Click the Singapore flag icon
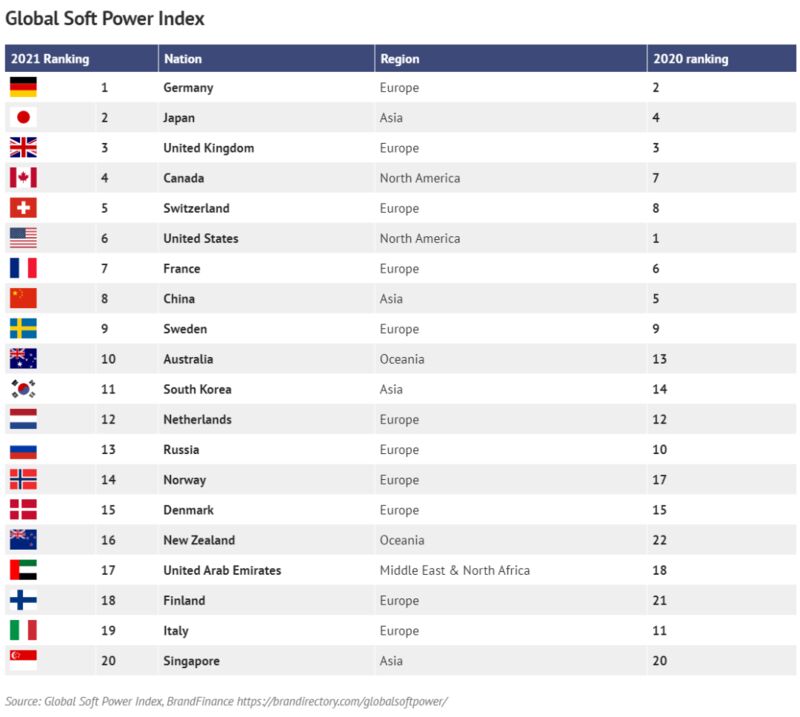Screen dimensions: 800x717 [x=23, y=660]
